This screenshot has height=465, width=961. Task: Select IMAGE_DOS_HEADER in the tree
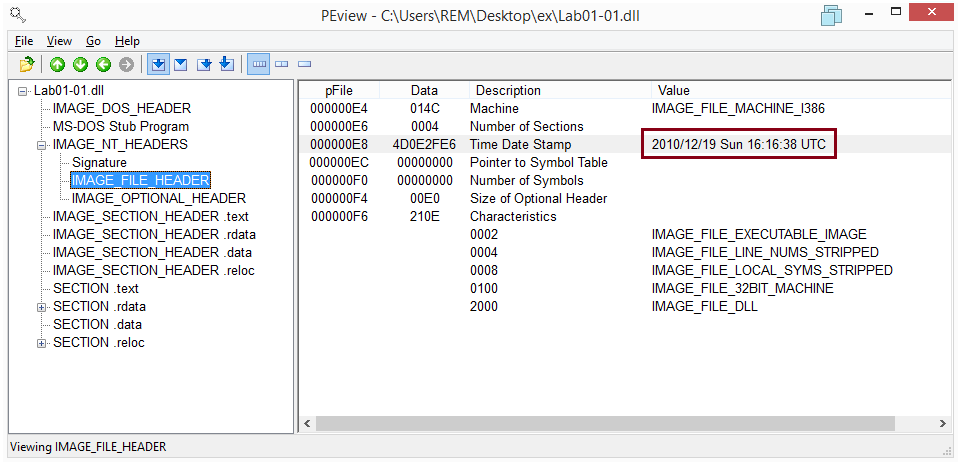tap(121, 108)
